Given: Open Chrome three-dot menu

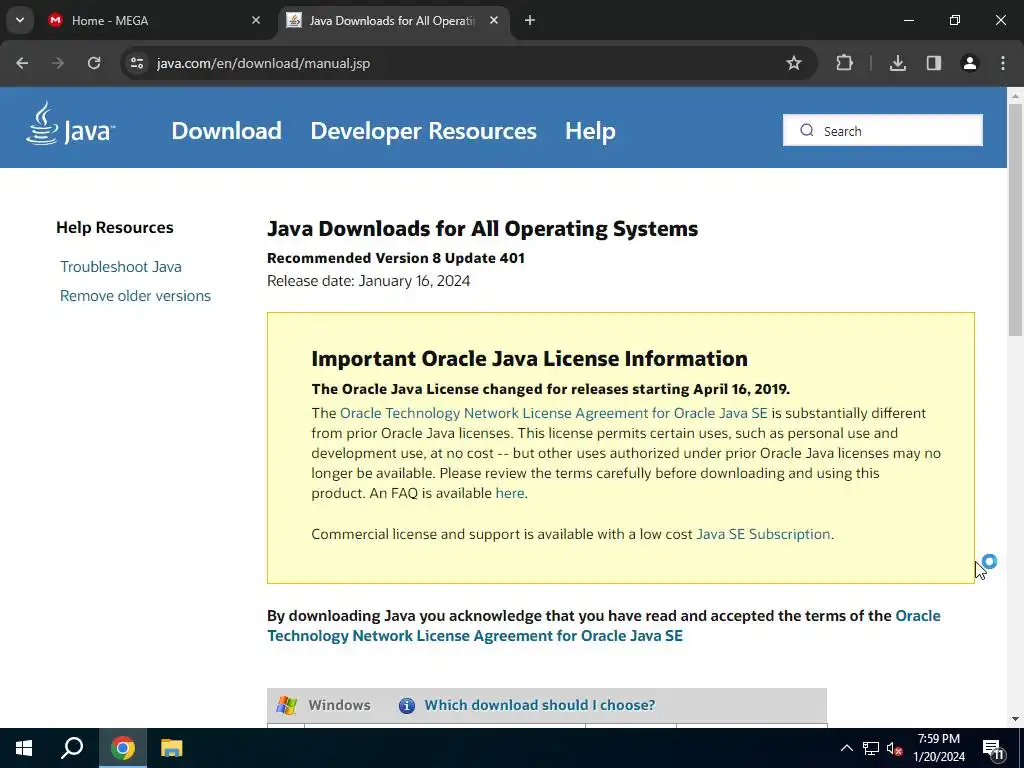Looking at the screenshot, I should coord(1003,63).
